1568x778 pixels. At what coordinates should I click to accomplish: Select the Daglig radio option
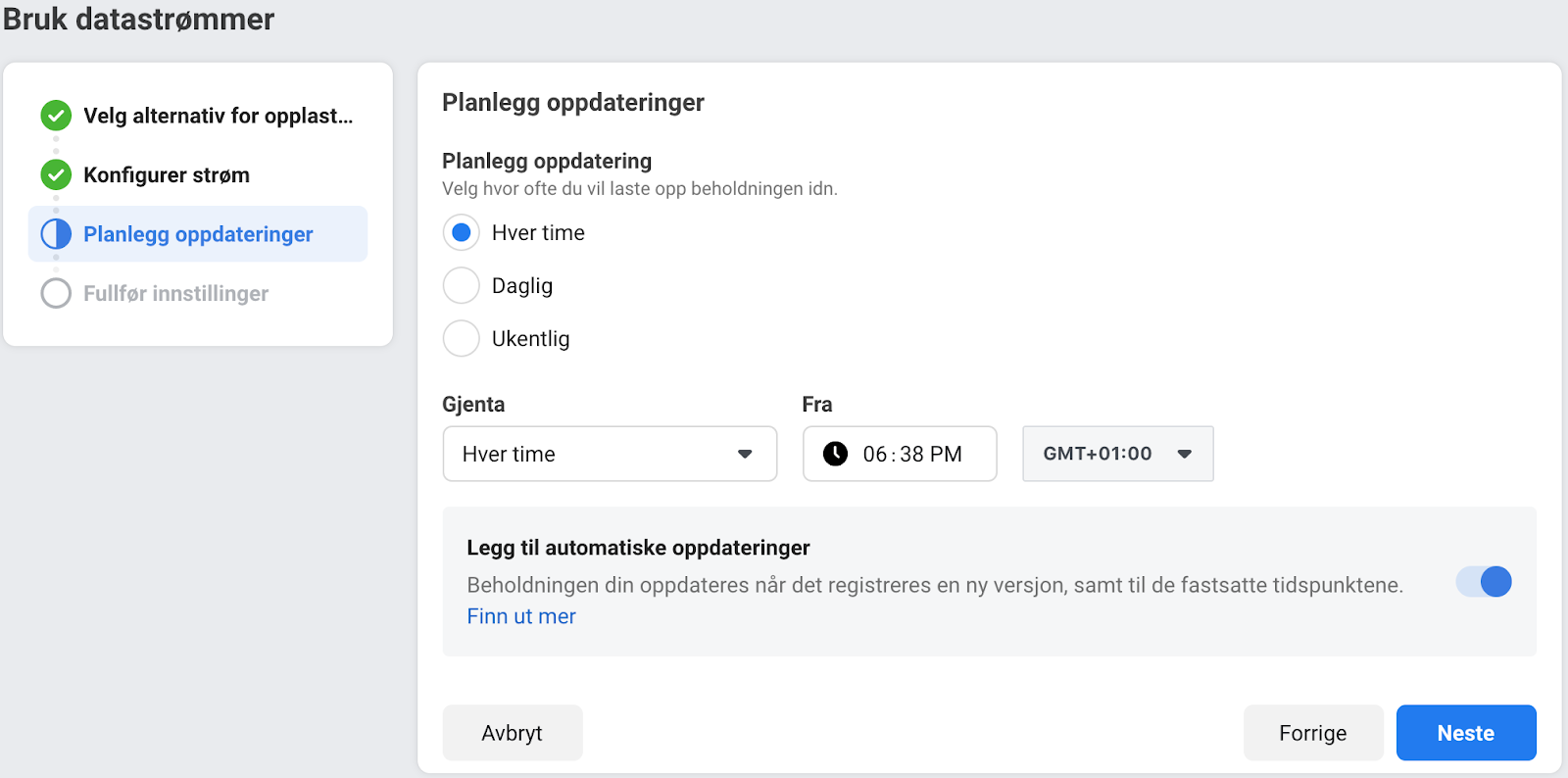click(462, 286)
